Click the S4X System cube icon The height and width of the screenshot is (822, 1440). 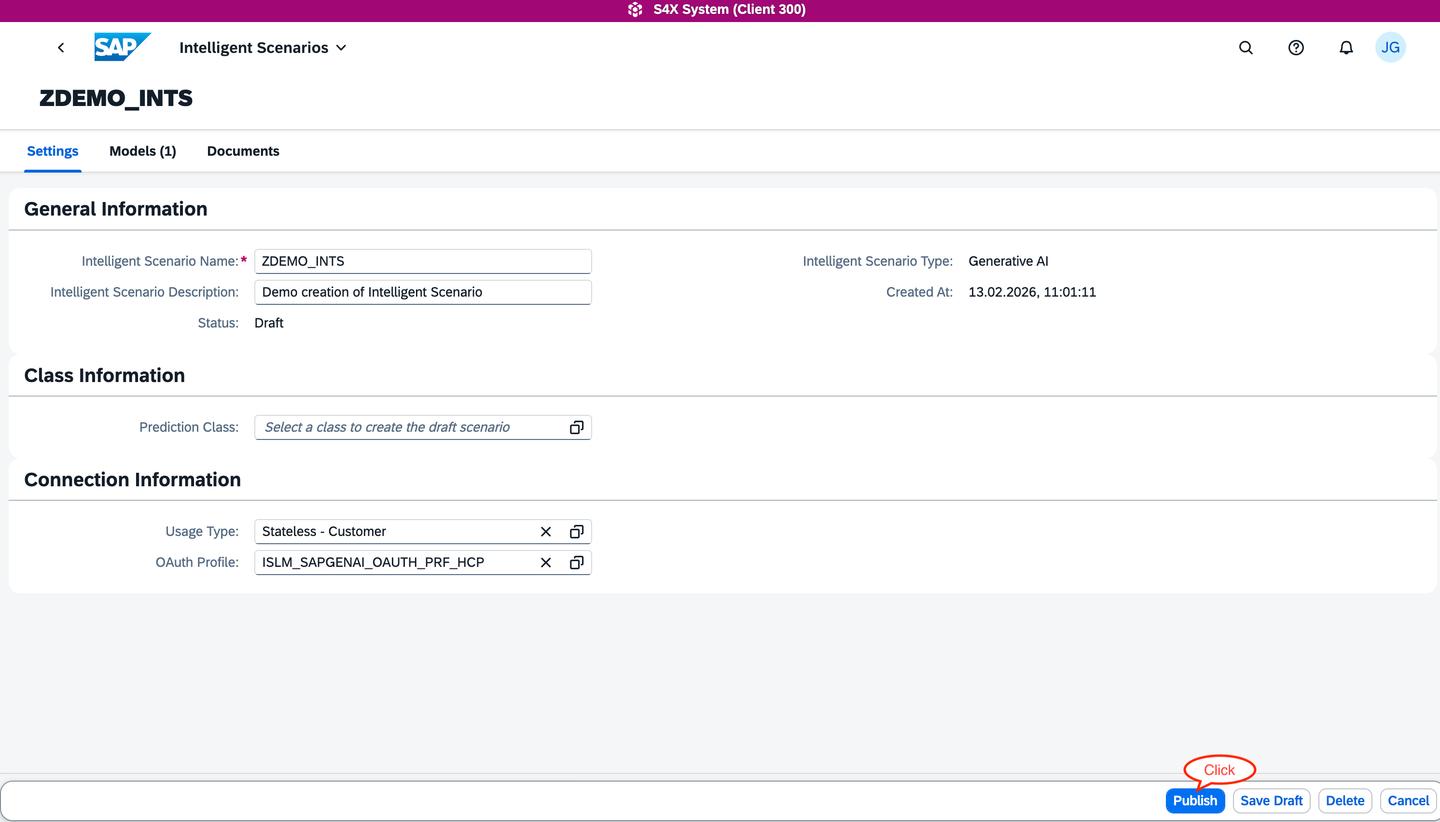point(635,10)
